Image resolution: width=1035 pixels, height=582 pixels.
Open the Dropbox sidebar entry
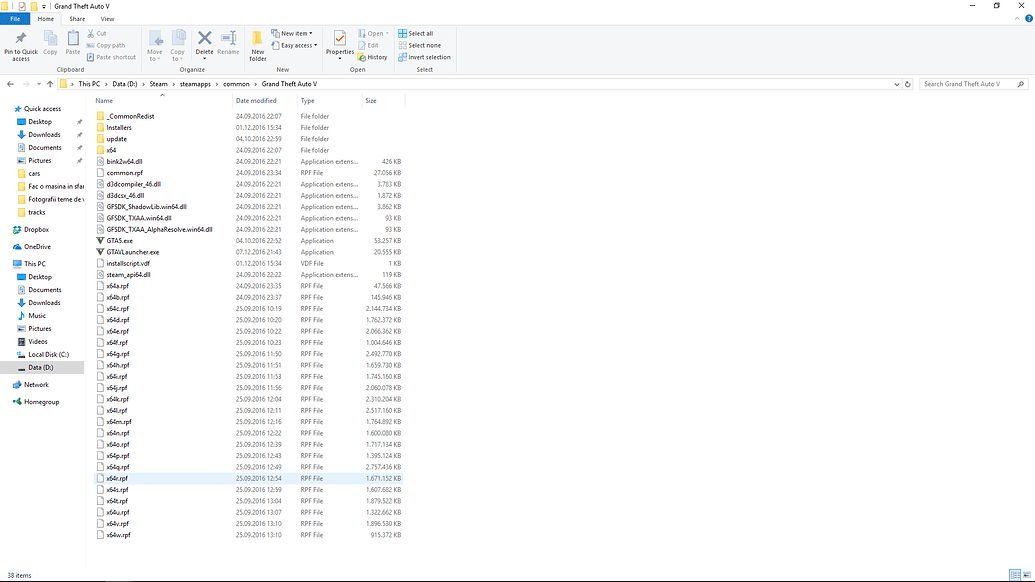33,230
